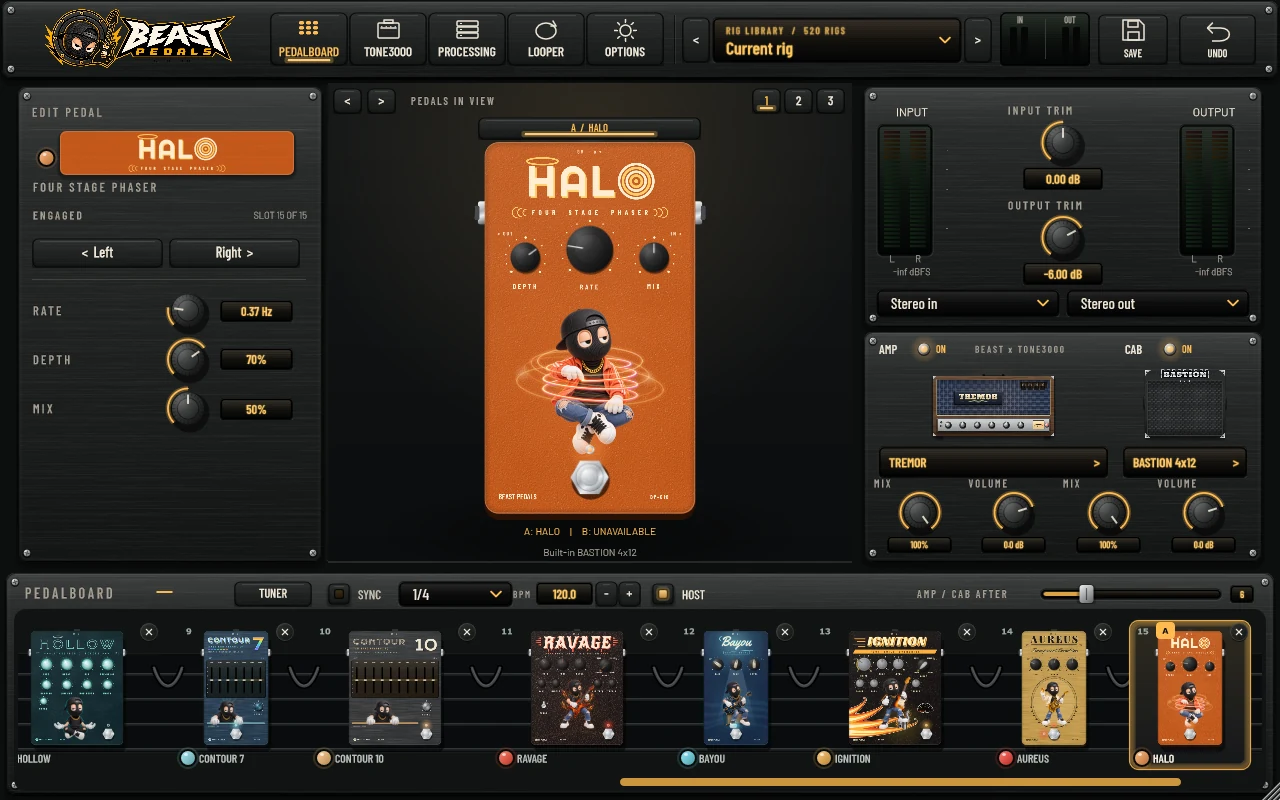Toggle the HOST tempo checkbox
1280x800 pixels.
(662, 594)
